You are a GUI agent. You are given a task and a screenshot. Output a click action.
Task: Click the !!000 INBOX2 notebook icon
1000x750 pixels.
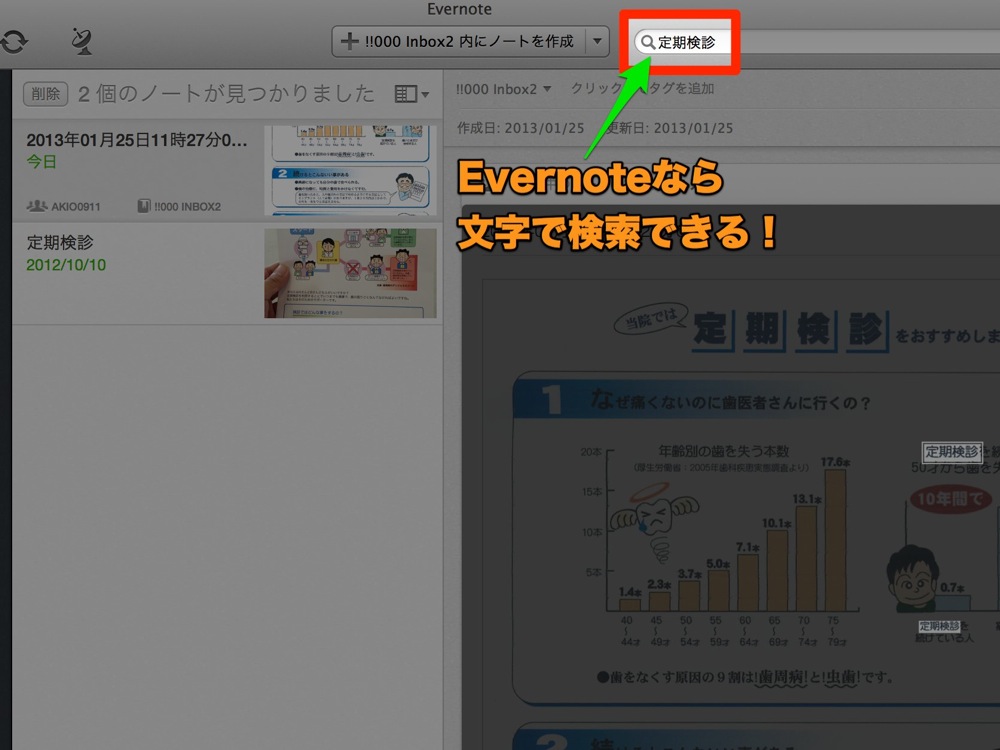(144, 206)
